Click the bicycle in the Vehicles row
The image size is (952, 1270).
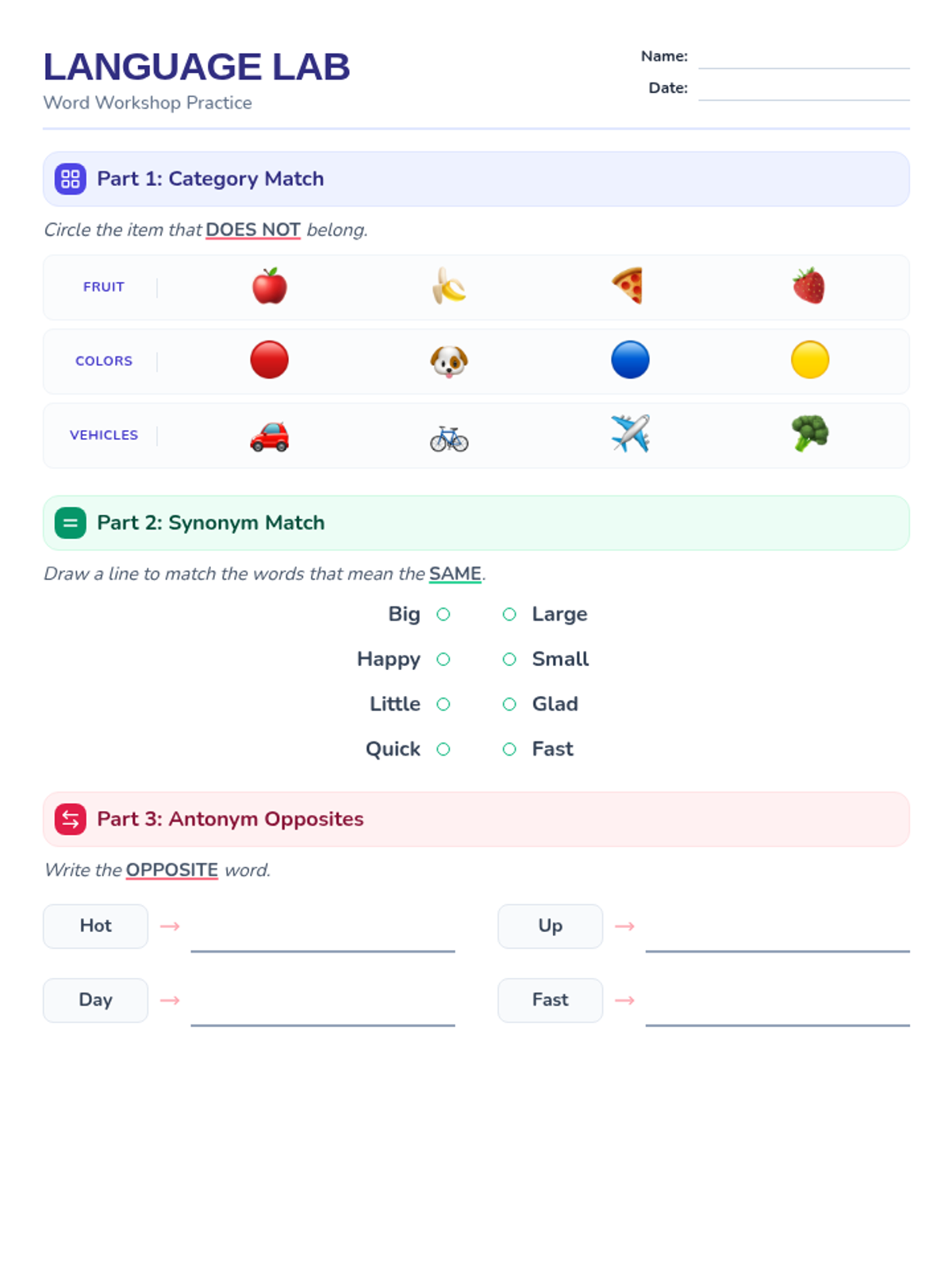(x=449, y=437)
